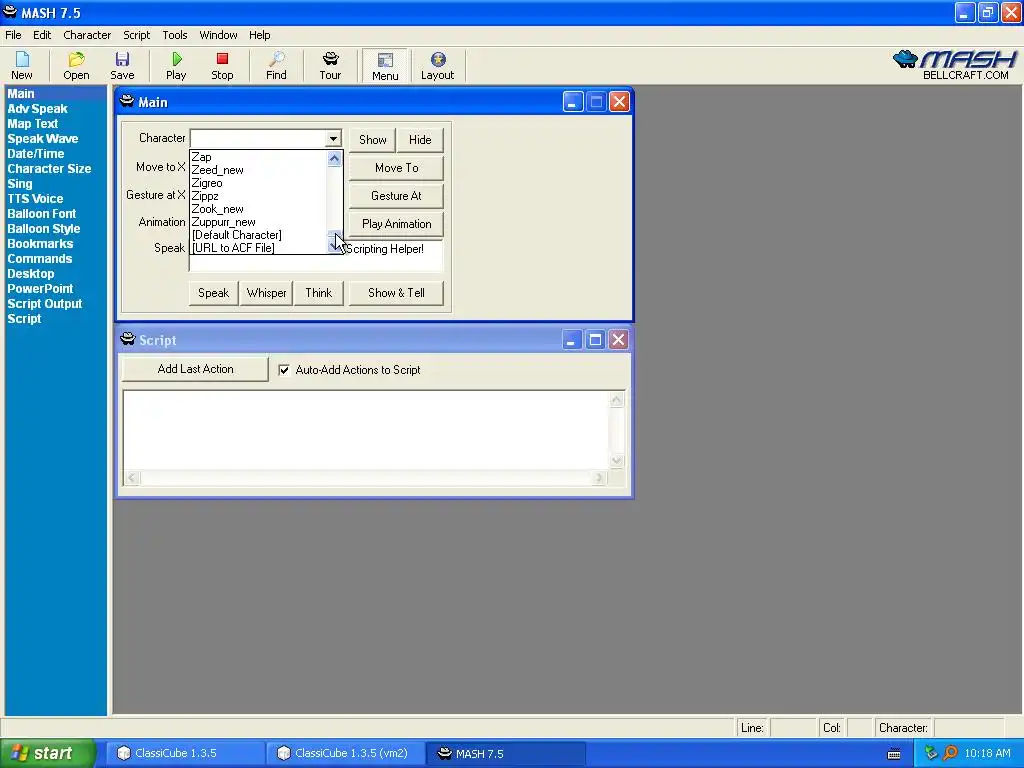Start the Tour from toolbar
Image resolution: width=1024 pixels, height=768 pixels.
(330, 66)
